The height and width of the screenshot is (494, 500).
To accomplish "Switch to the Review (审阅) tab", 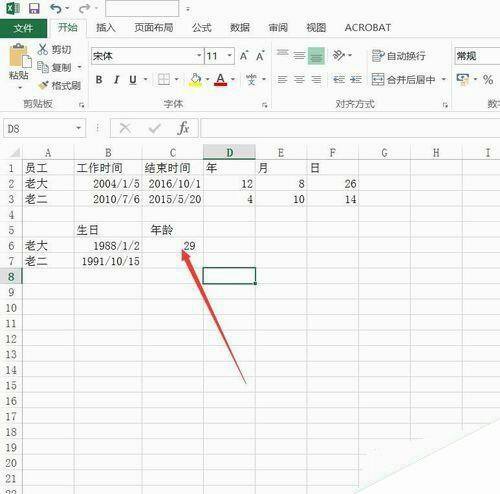I will pos(278,28).
